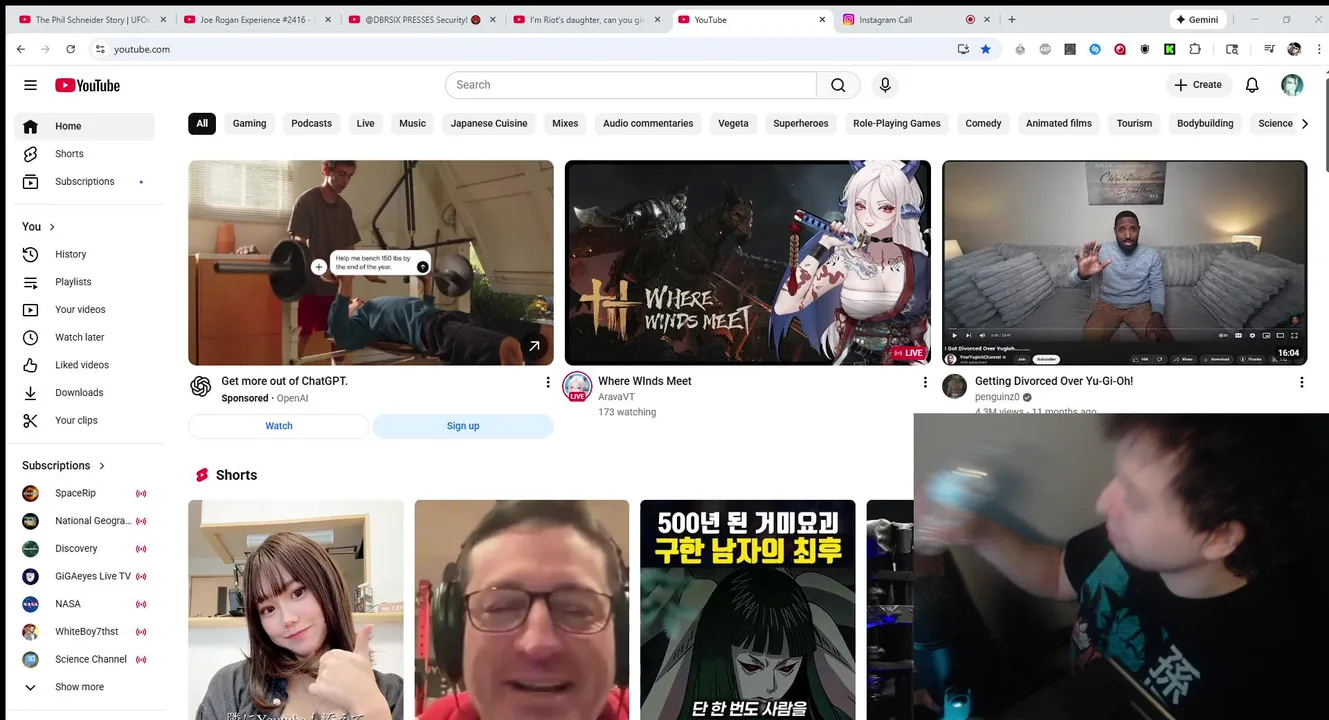Click the magnifier search button
Viewport: 1329px width, 720px height.
pos(838,85)
